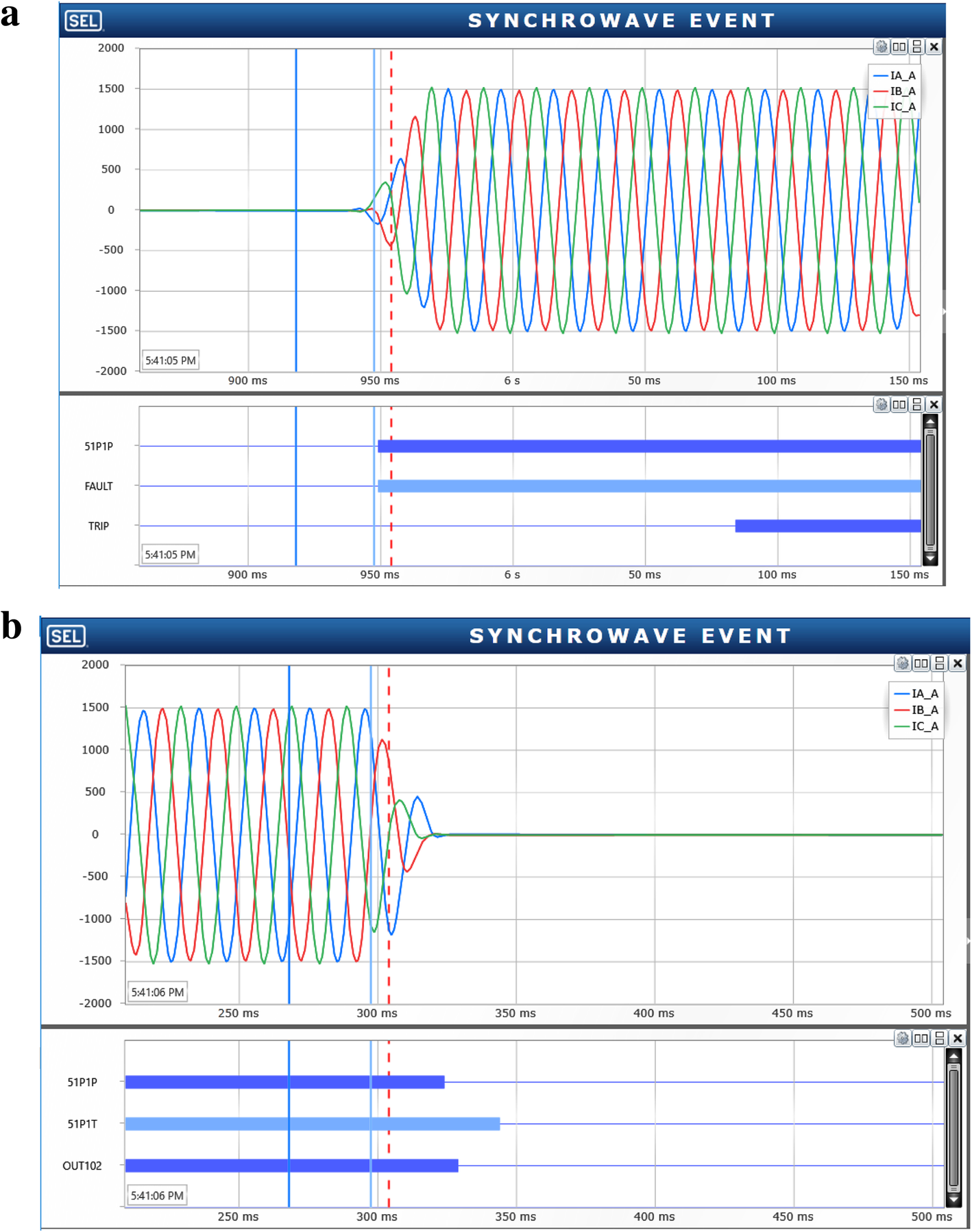Click SYNCHROWAVE EVENT title in panel a
This screenshot has height=1232, width=972.
[x=622, y=21]
